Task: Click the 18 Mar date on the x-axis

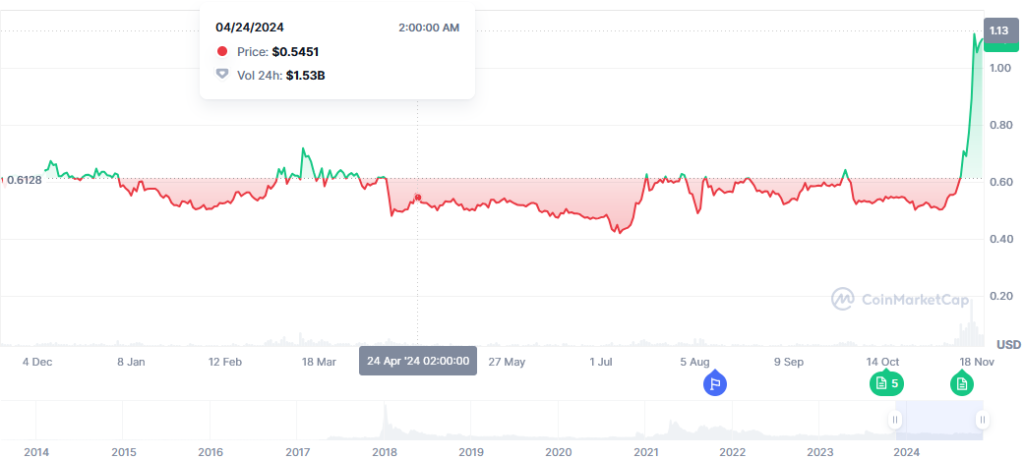Action: [x=318, y=361]
